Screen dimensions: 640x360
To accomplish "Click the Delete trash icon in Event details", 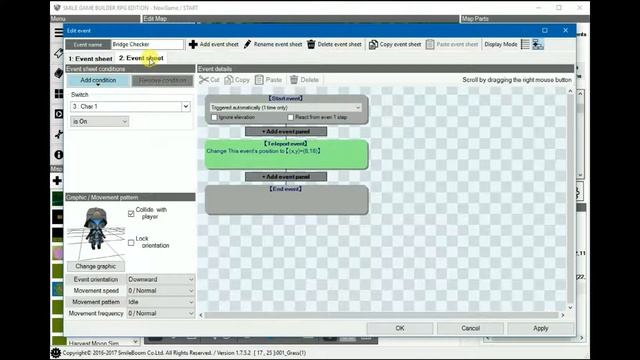I will click(294, 80).
